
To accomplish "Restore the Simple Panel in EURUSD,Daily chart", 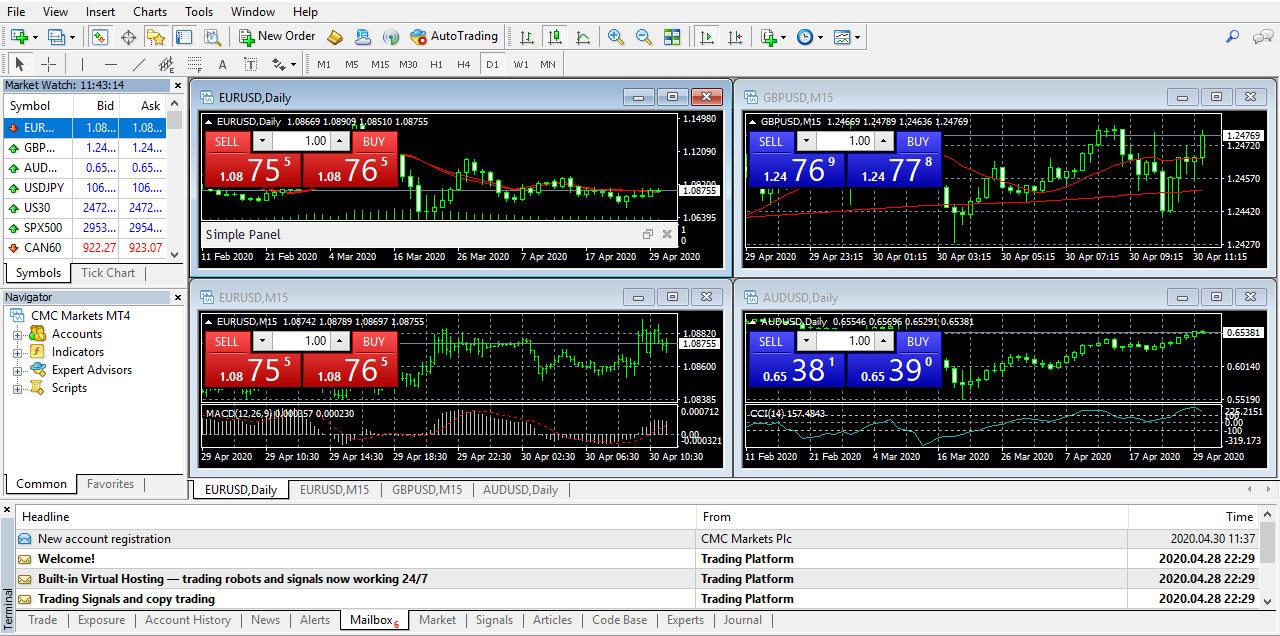I will coord(648,234).
